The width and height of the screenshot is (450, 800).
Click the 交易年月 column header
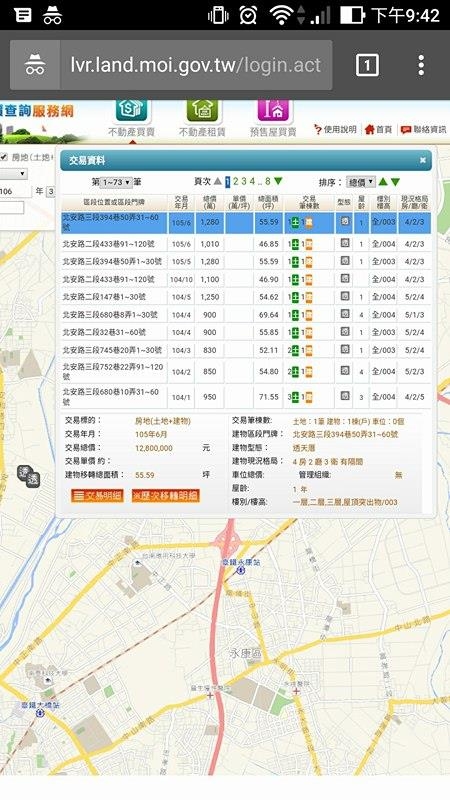tap(181, 203)
